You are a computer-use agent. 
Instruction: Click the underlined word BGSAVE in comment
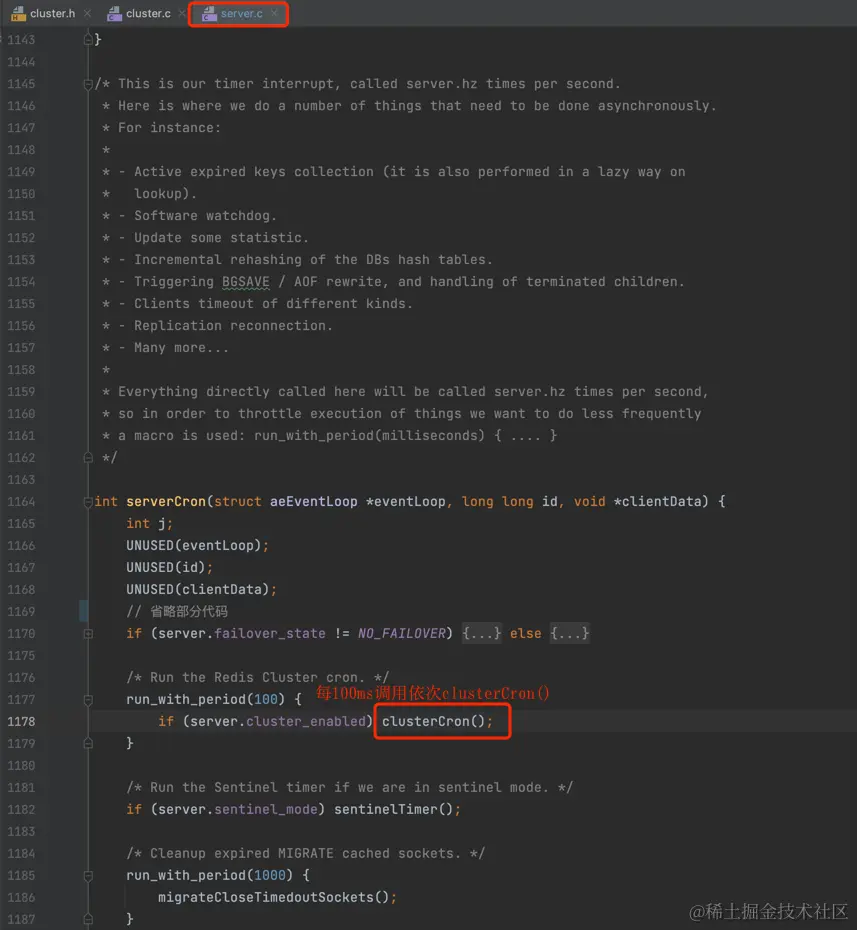pos(246,282)
